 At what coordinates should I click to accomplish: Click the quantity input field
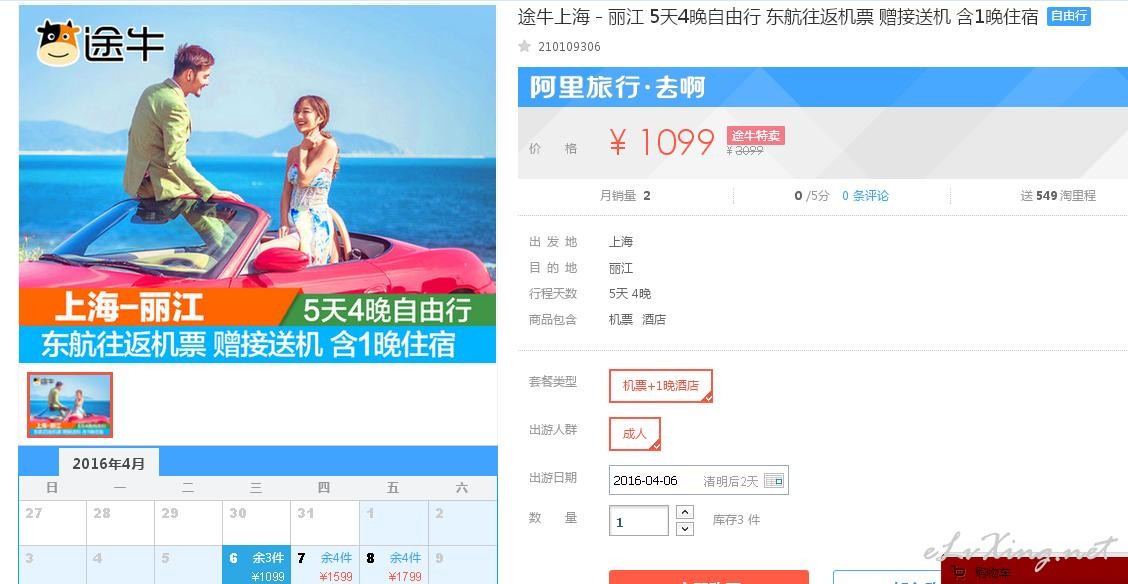click(x=639, y=521)
